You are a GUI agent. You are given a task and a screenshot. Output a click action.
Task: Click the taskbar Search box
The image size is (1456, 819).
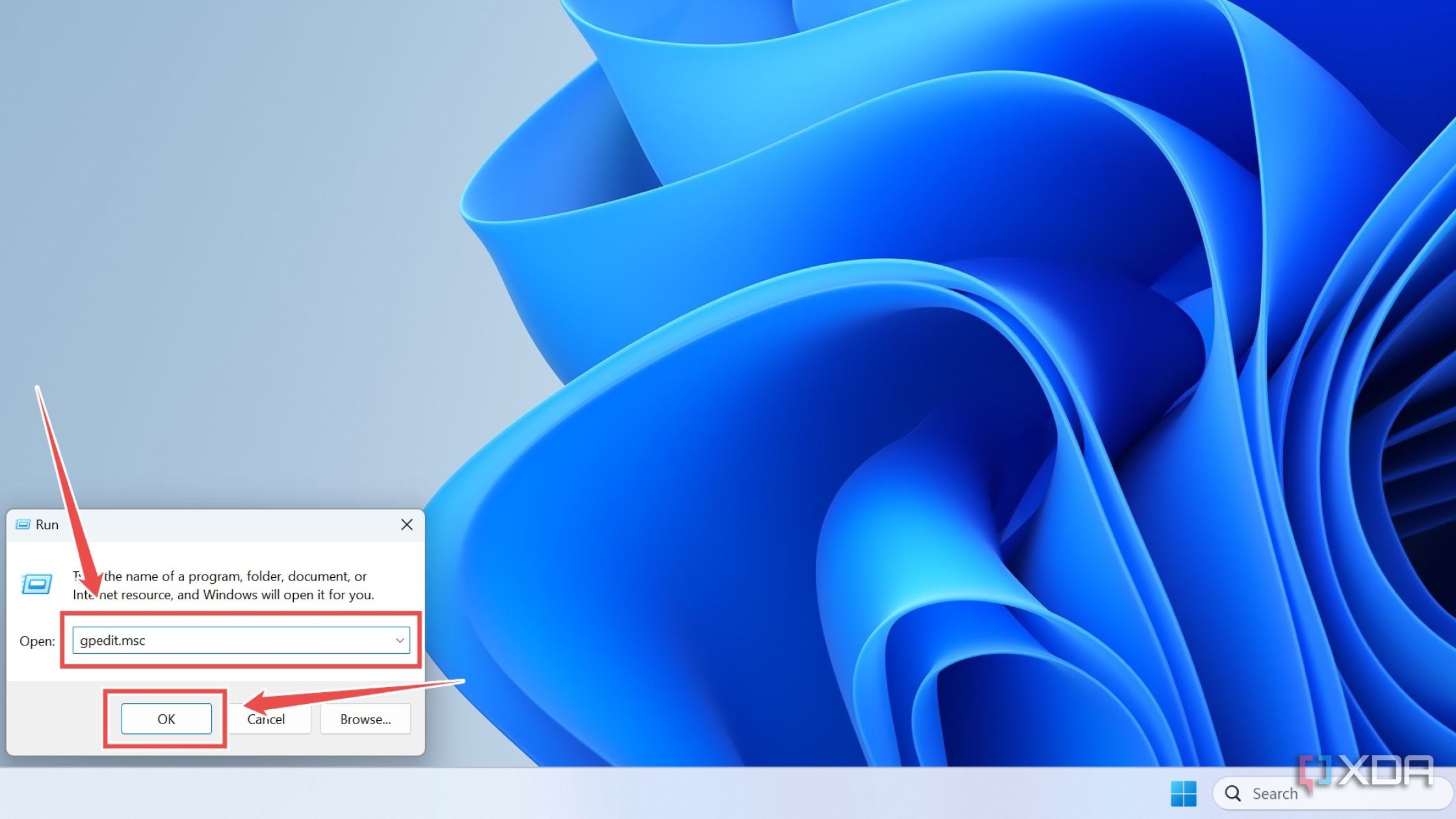(1331, 794)
